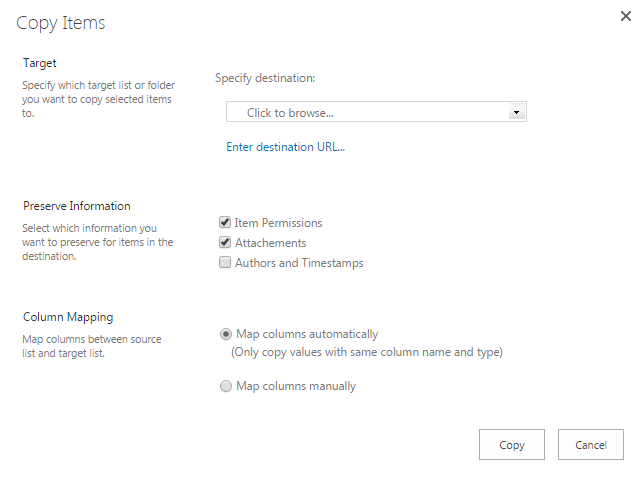The width and height of the screenshot is (641, 486).
Task: Open the Click to browse destination box
Action: tap(376, 112)
